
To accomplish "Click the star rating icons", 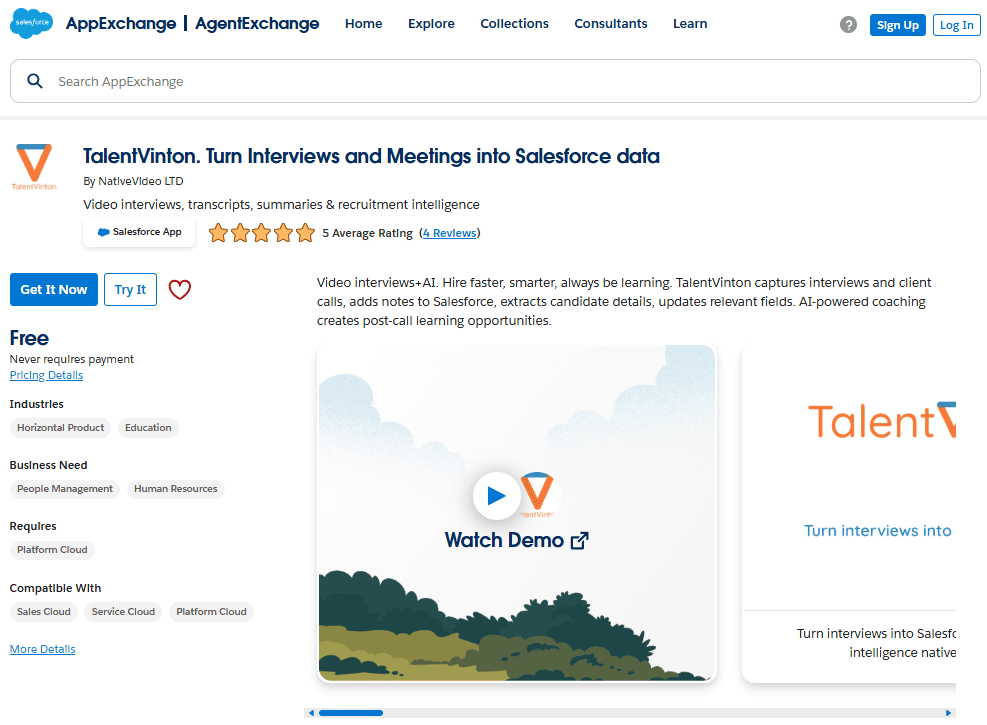I will 262,233.
